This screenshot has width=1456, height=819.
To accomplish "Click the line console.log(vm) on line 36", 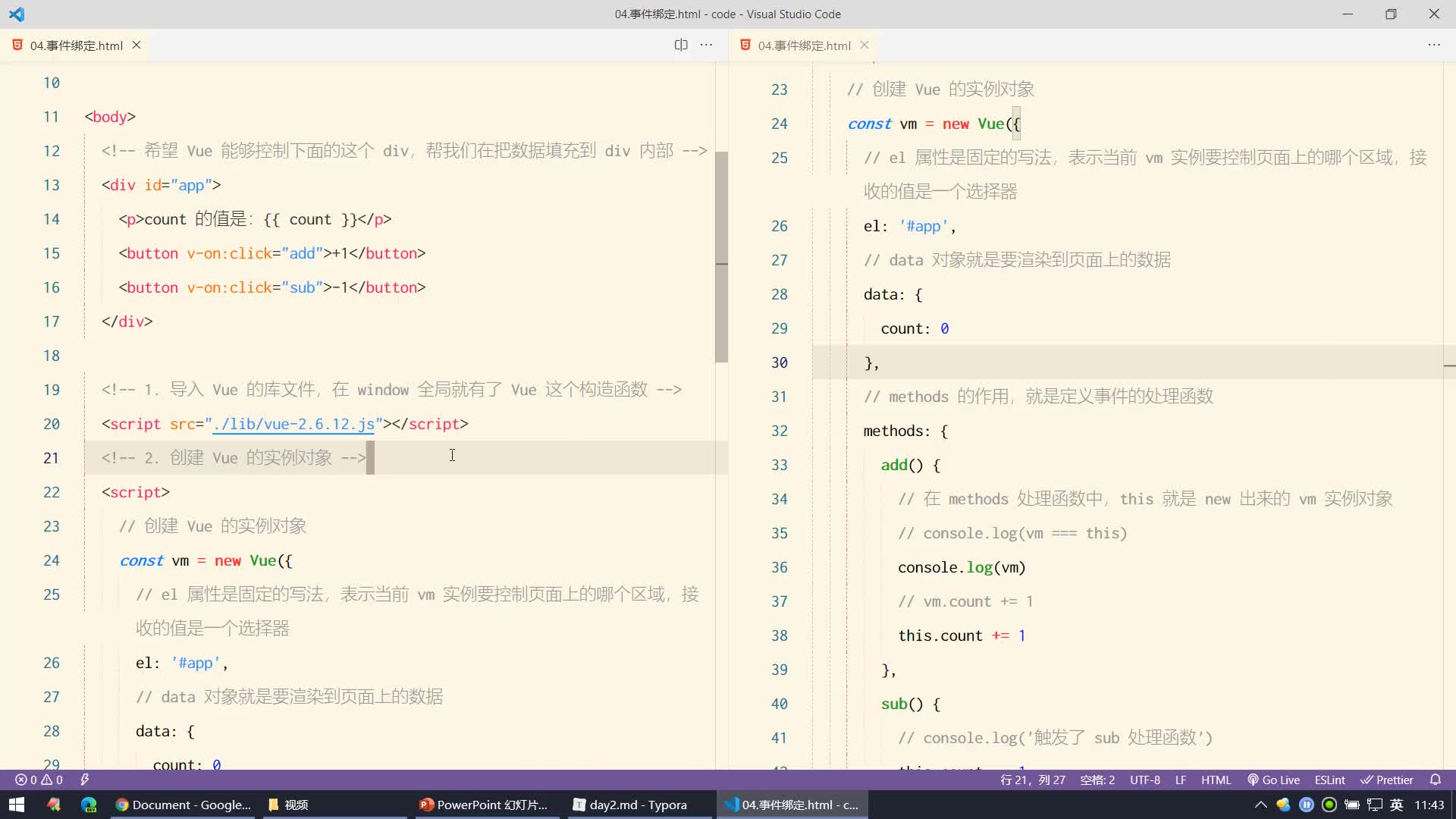I will [962, 567].
